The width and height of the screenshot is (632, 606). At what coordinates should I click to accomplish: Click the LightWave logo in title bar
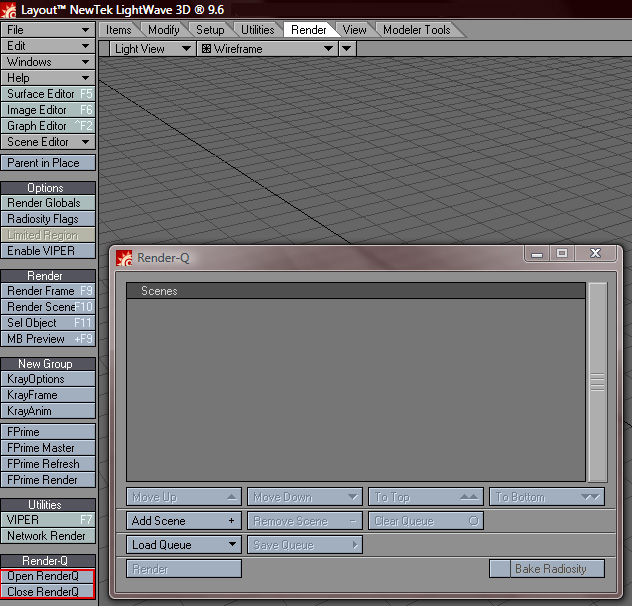8,10
